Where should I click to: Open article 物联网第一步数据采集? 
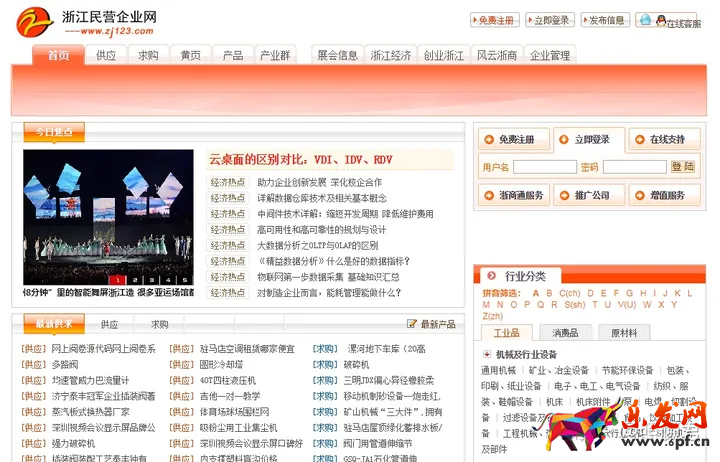328,277
